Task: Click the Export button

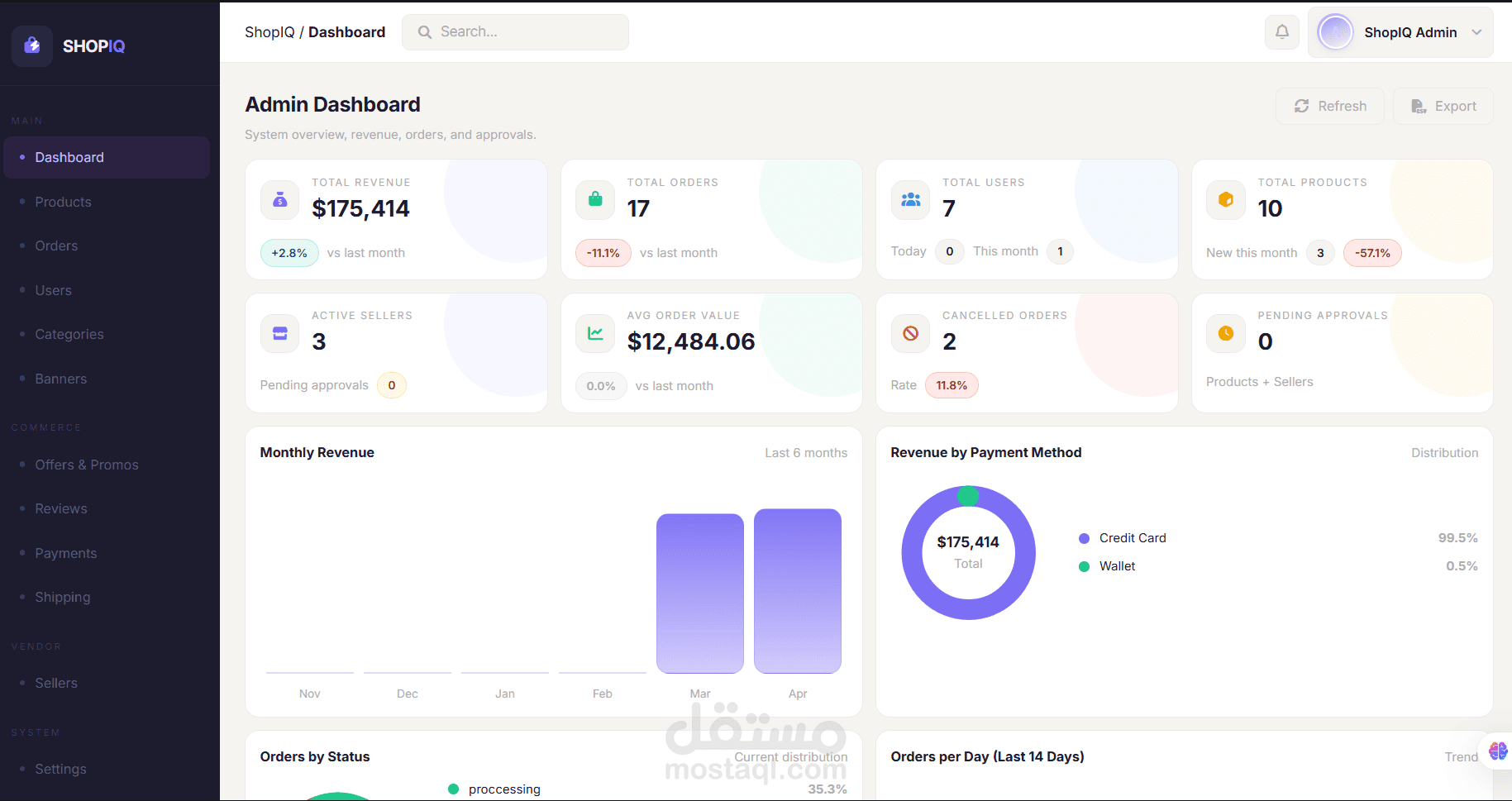Action: (x=1443, y=106)
